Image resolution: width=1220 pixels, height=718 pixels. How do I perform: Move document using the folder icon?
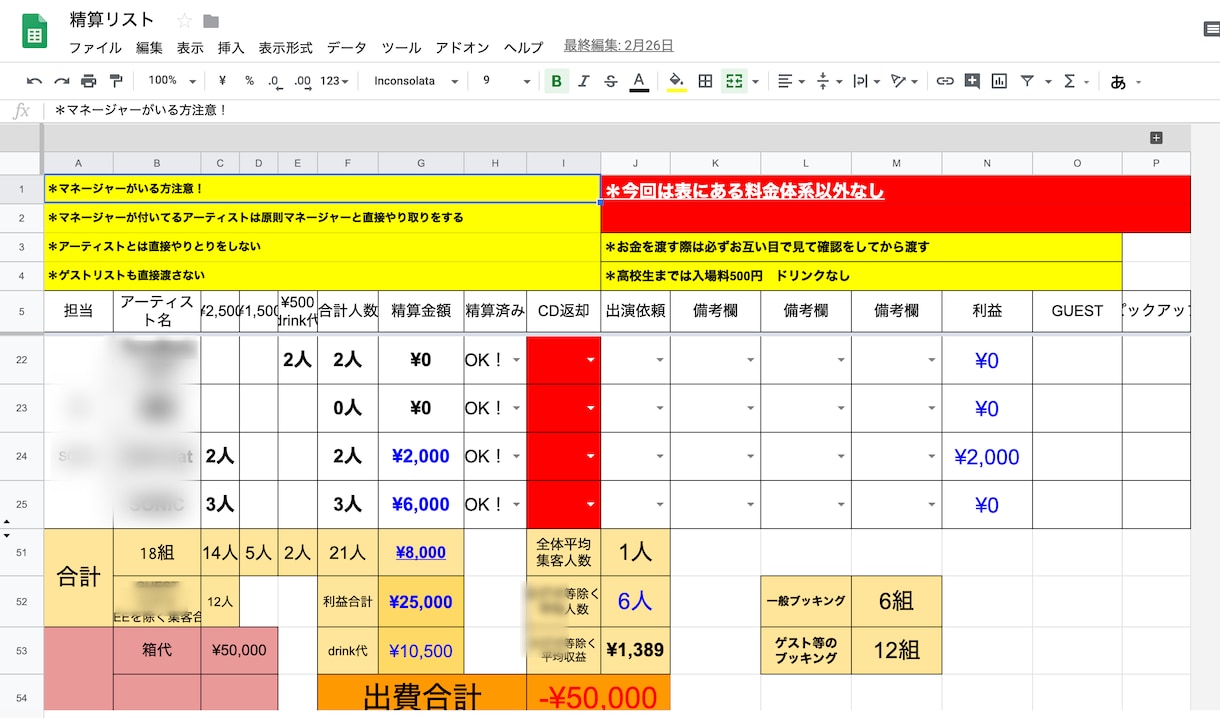pyautogui.click(x=211, y=21)
